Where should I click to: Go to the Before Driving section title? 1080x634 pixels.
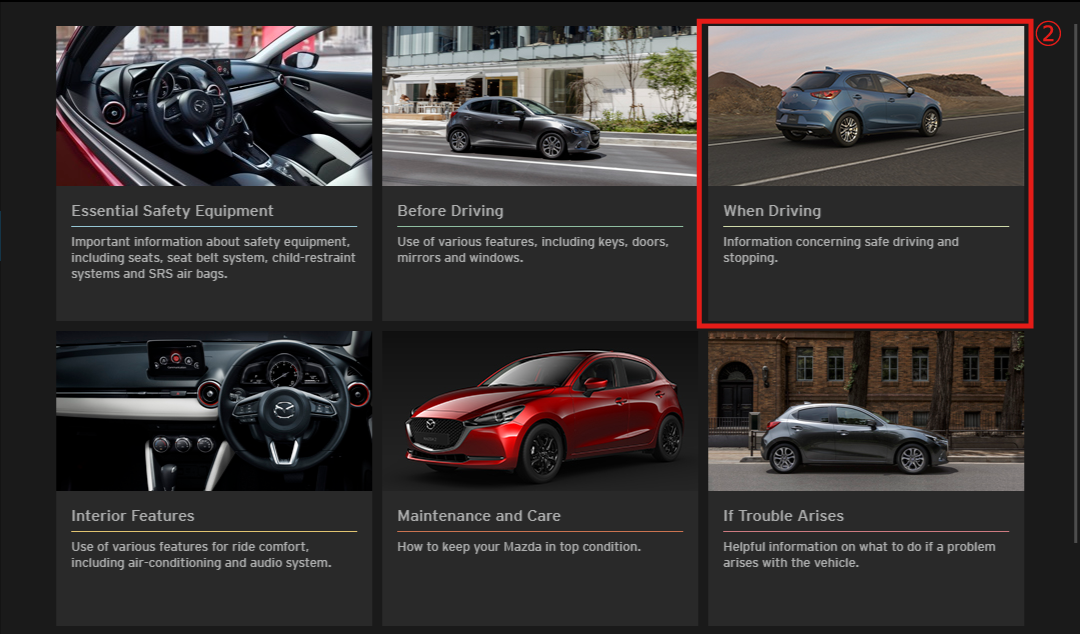pos(450,211)
